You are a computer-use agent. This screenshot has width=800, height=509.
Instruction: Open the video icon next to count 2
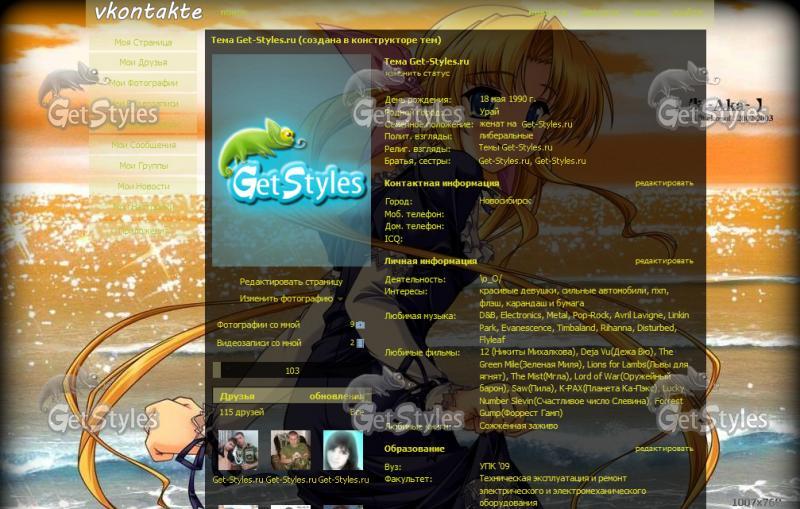tap(360, 343)
